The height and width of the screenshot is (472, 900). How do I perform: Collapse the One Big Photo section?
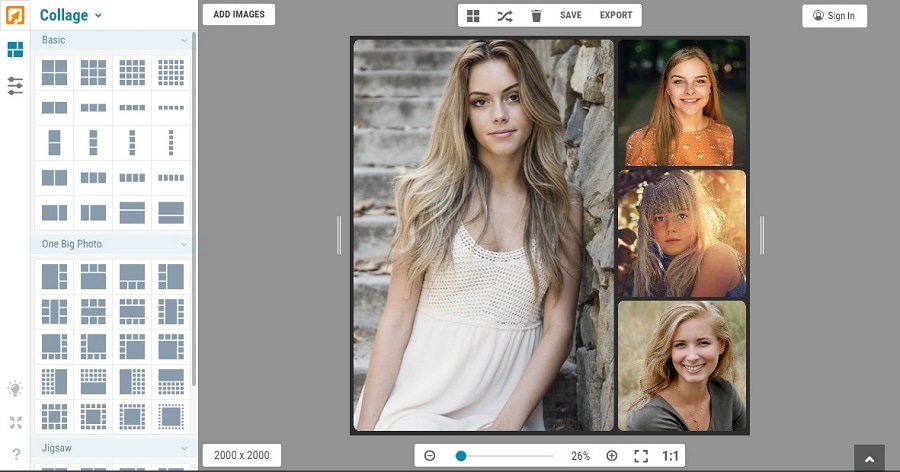[184, 244]
